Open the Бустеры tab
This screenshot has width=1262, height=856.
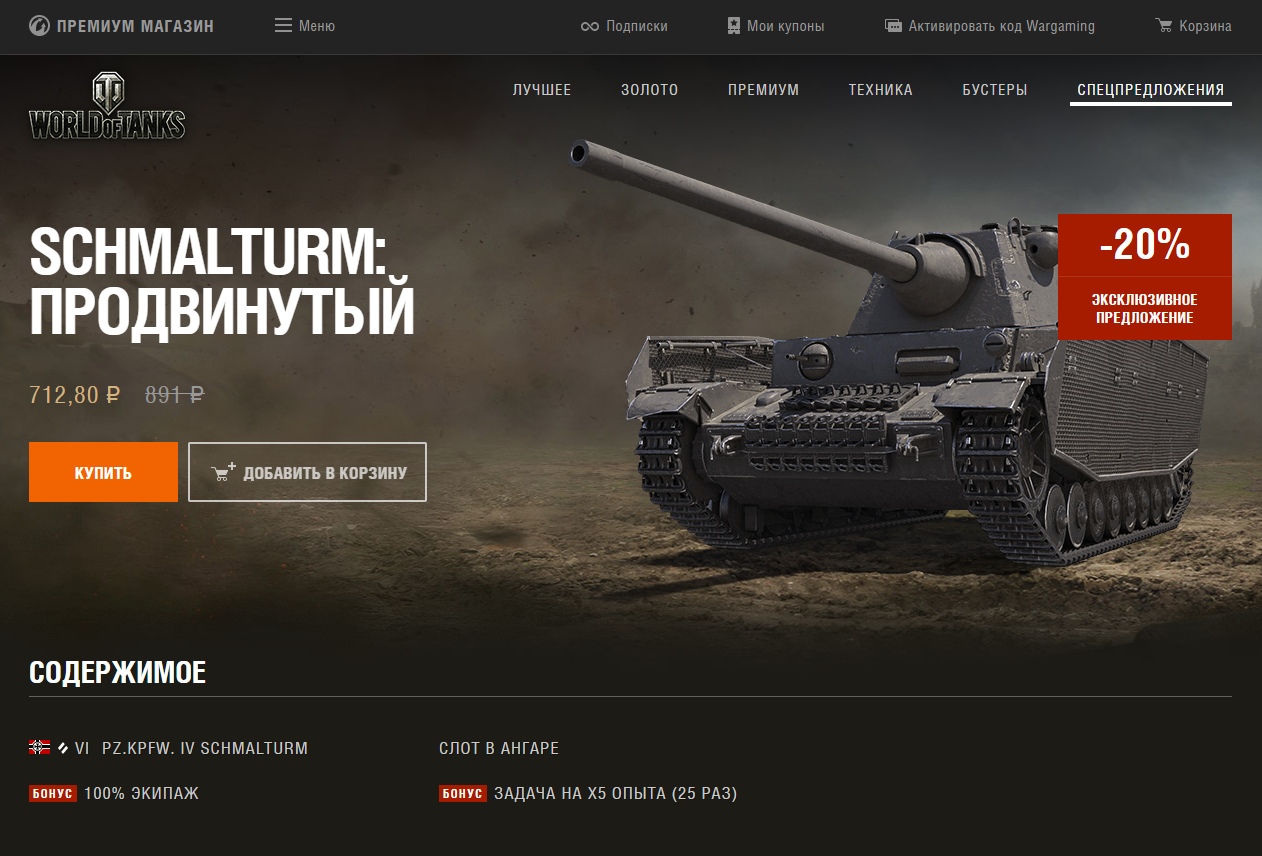click(x=995, y=90)
